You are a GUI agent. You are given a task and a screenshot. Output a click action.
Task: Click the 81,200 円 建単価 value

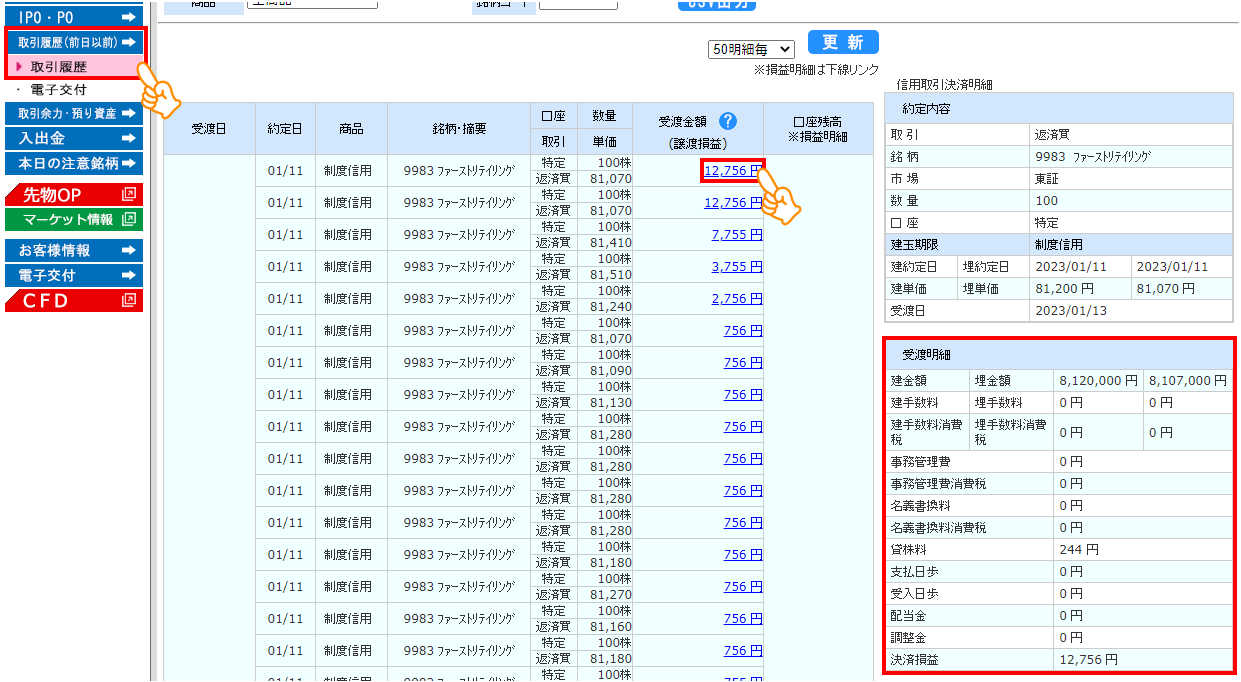1065,288
